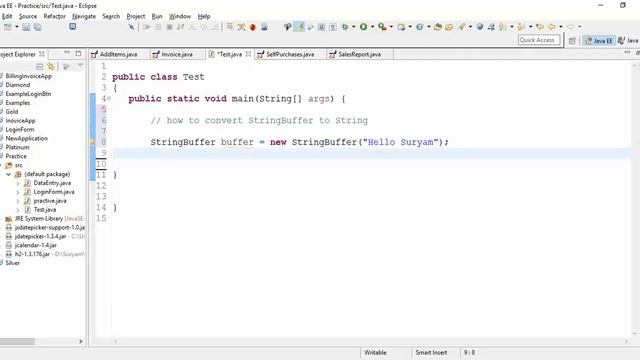
Task: Click the Disconnect debug icon
Action: coord(180,27)
